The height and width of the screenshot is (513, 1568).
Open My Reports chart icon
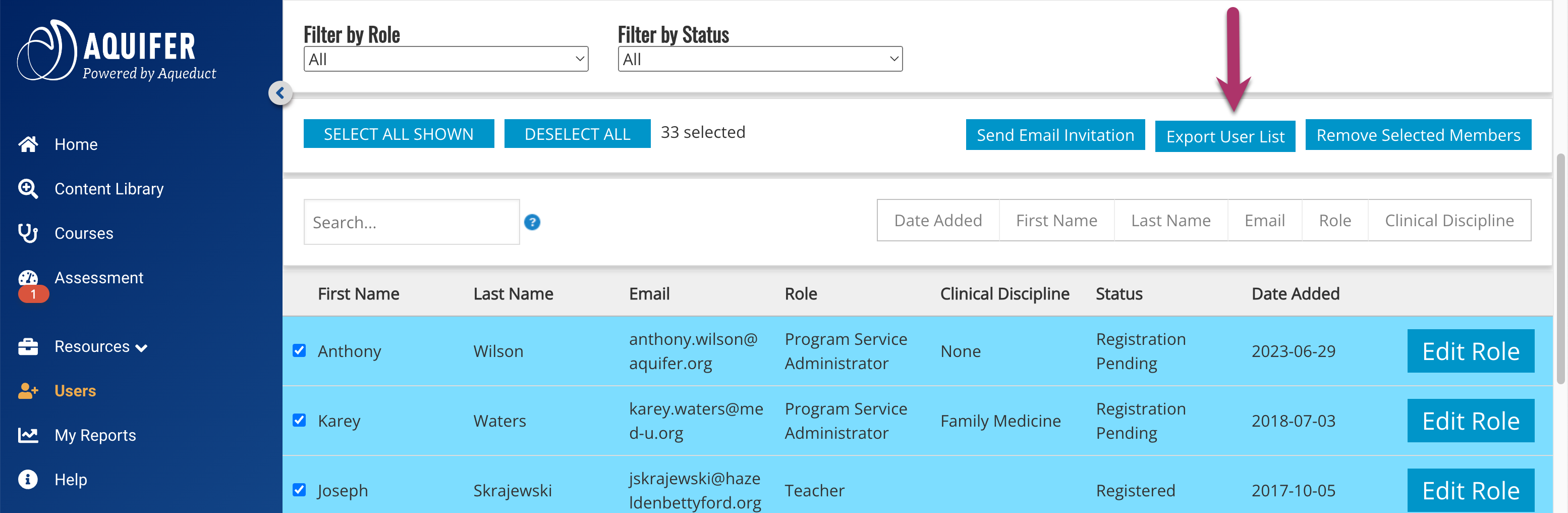28,435
